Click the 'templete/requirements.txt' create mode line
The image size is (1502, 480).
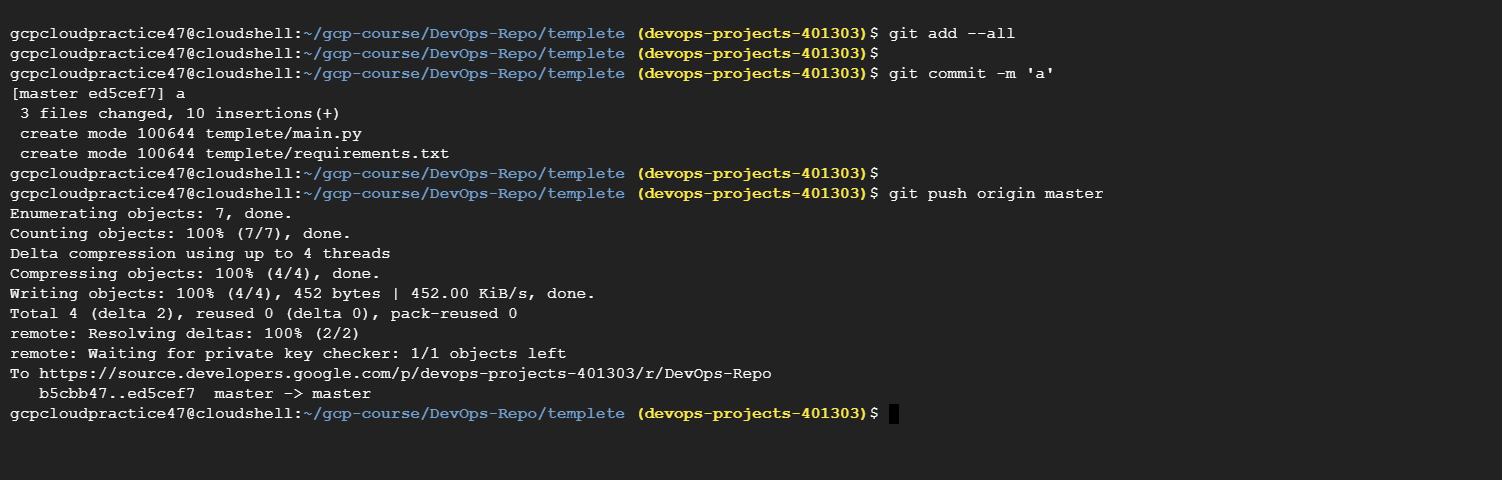[x=234, y=154]
